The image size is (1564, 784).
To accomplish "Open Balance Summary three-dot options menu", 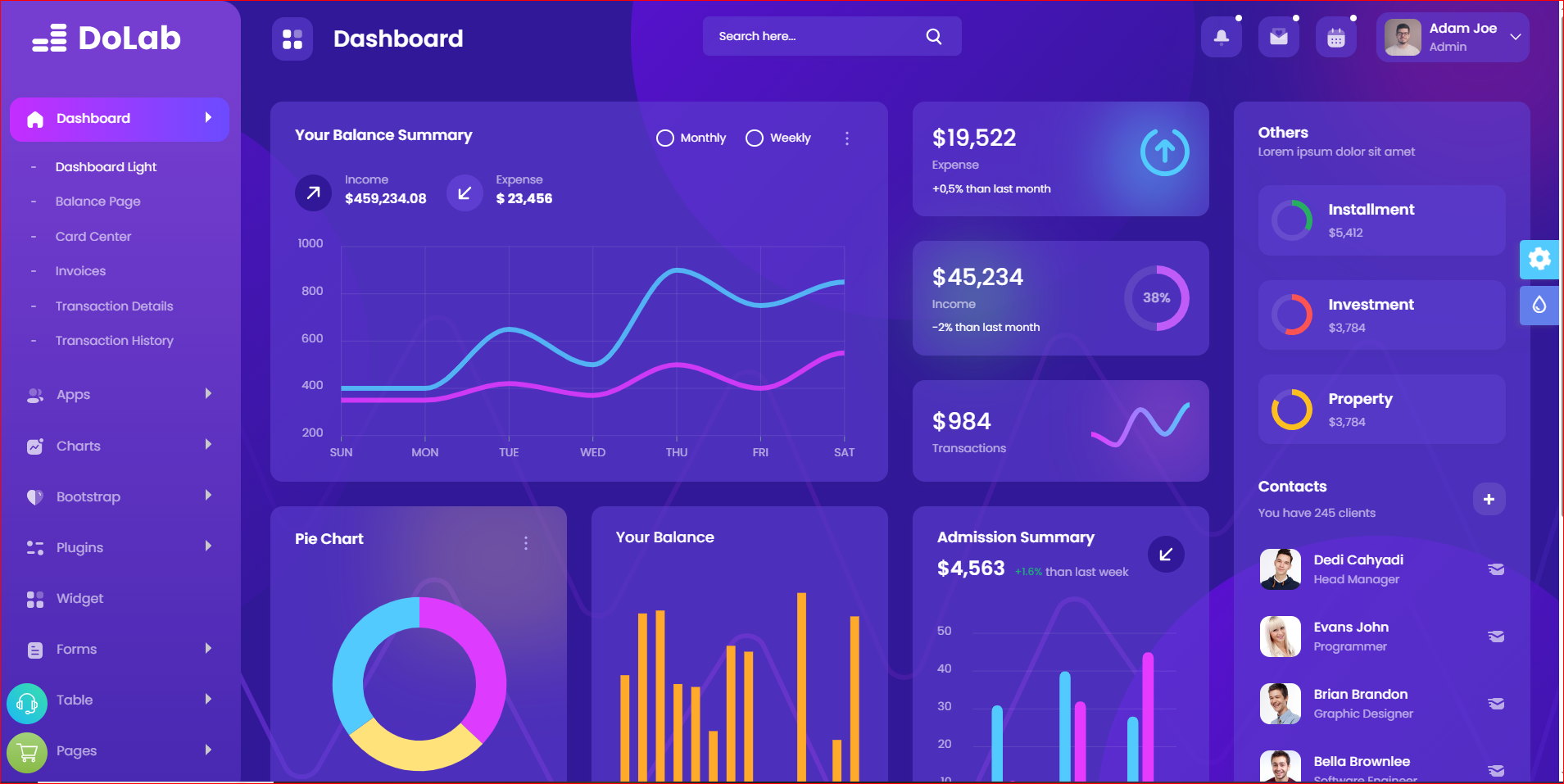I will [846, 138].
